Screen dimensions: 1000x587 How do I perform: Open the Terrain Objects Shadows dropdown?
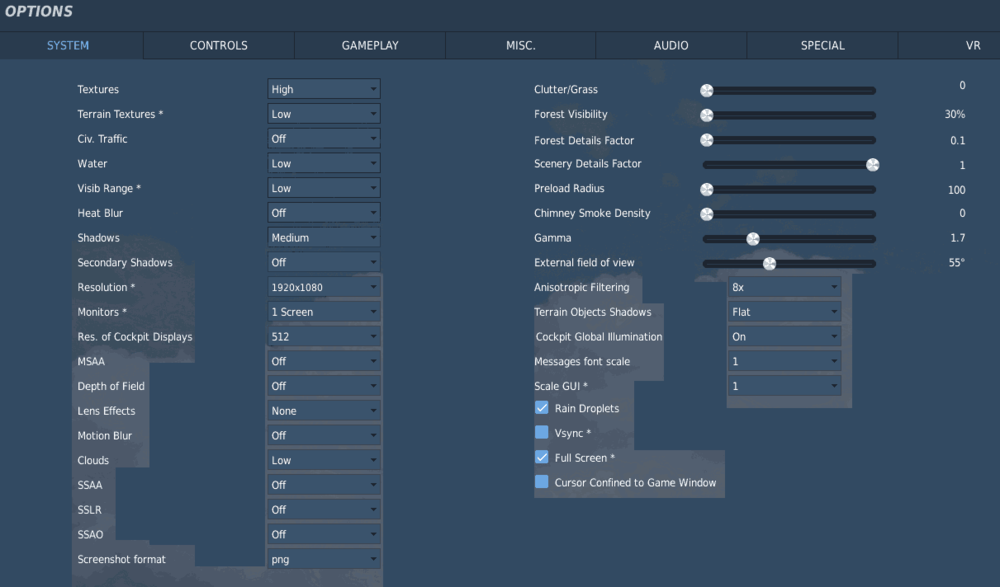(784, 311)
